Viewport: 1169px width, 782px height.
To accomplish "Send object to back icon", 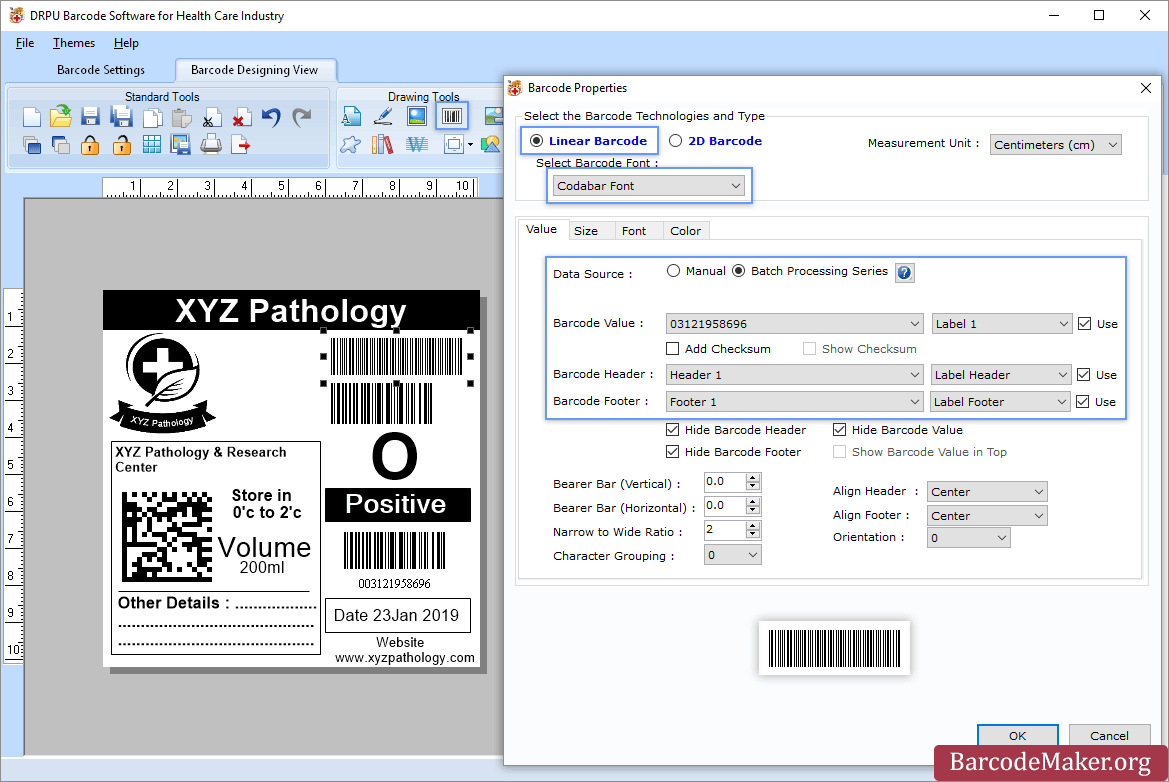I will (60, 145).
